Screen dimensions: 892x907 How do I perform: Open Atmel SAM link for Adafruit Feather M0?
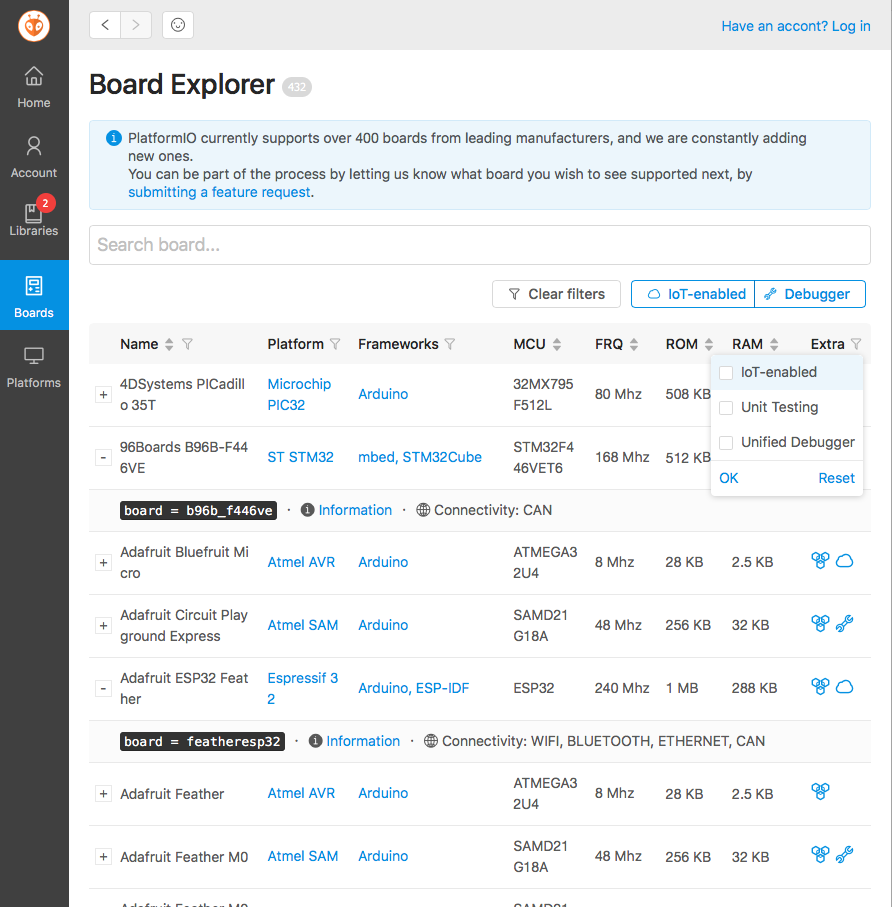click(x=303, y=856)
